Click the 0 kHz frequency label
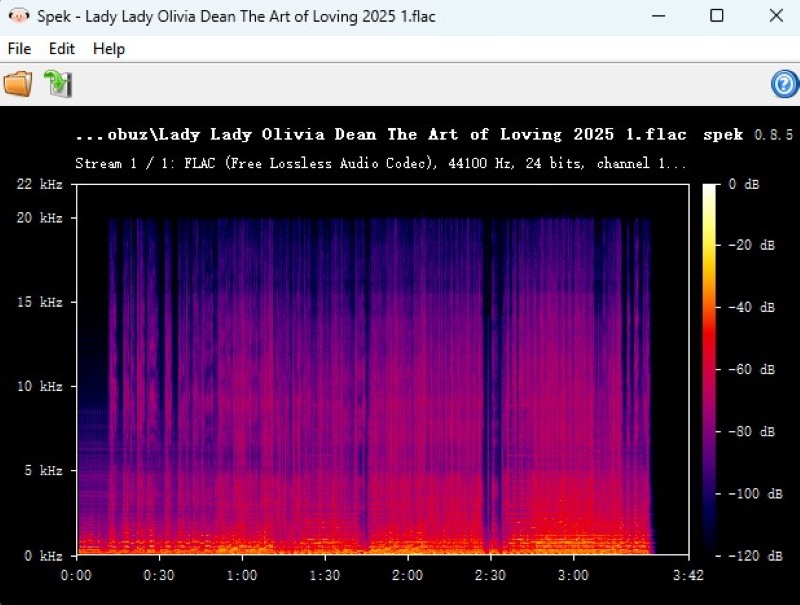 coord(43,556)
